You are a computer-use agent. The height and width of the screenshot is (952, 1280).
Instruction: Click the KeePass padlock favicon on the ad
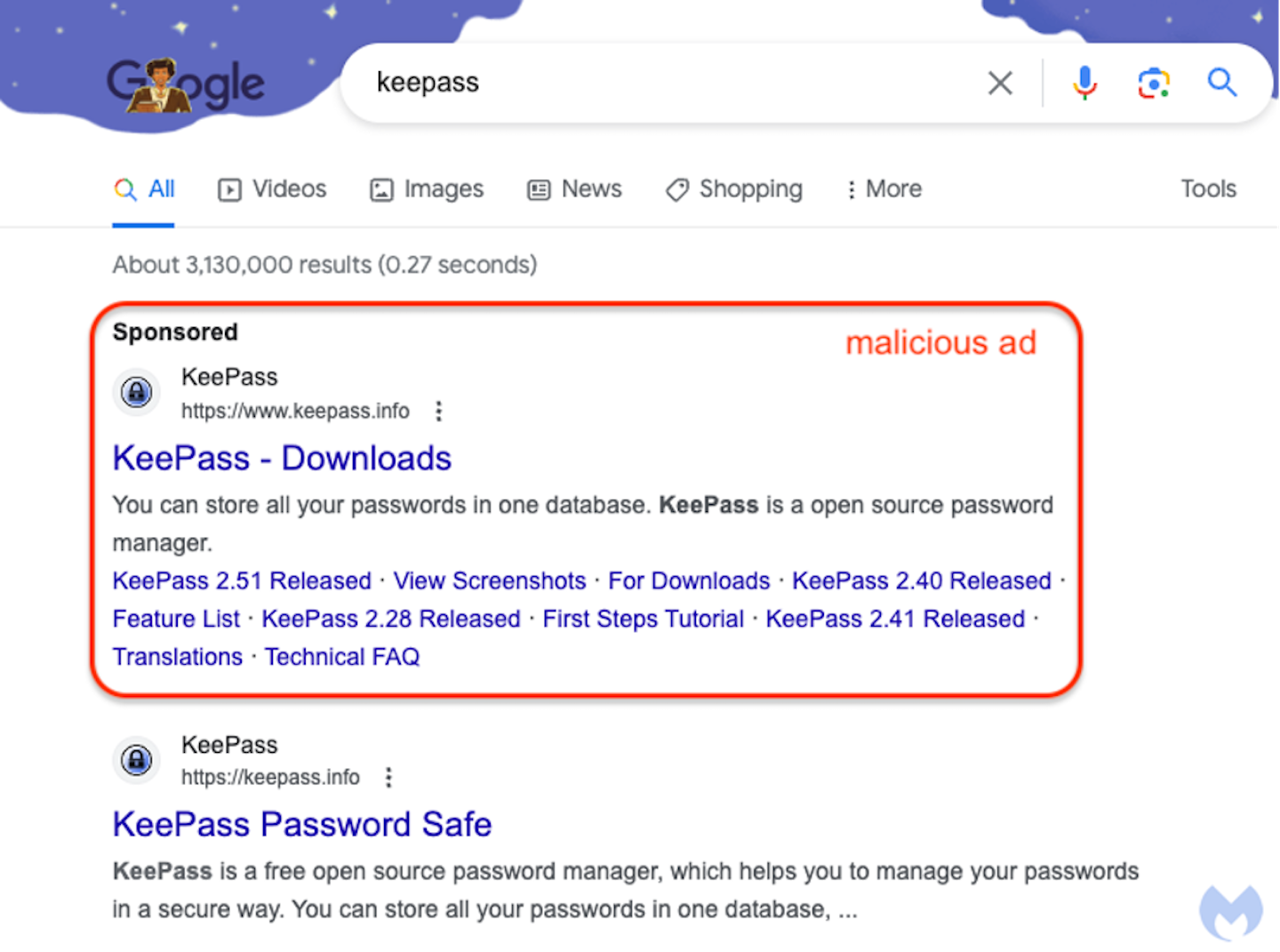[136, 392]
